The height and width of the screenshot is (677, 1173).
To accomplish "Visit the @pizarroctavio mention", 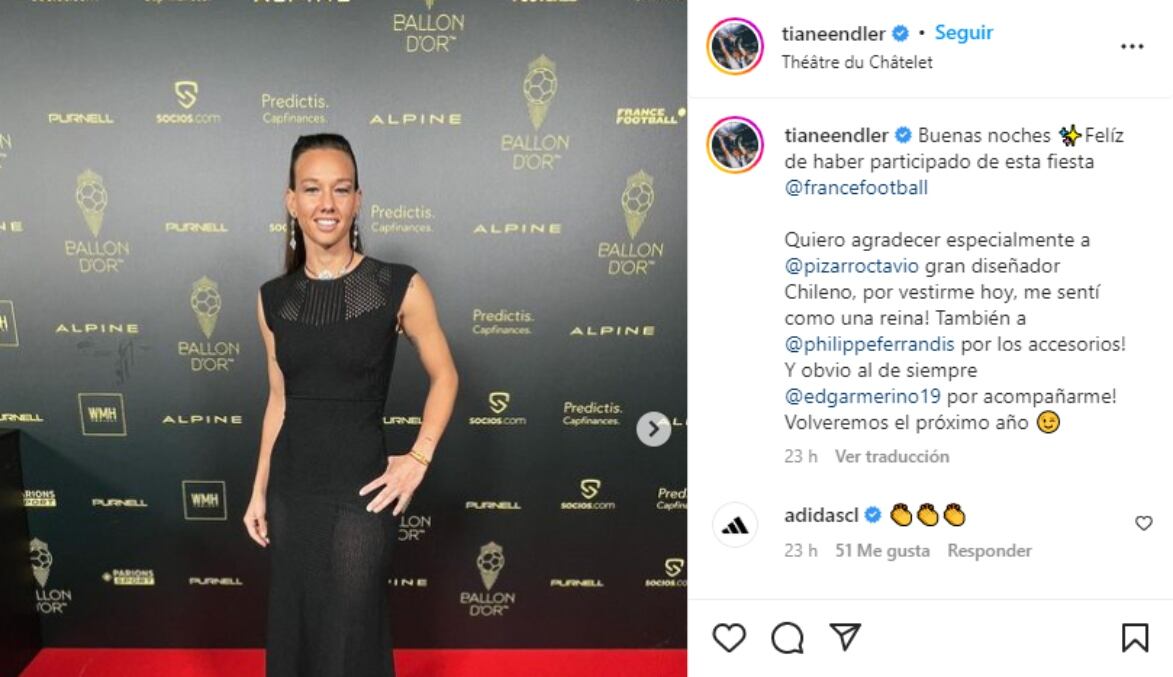I will (851, 266).
